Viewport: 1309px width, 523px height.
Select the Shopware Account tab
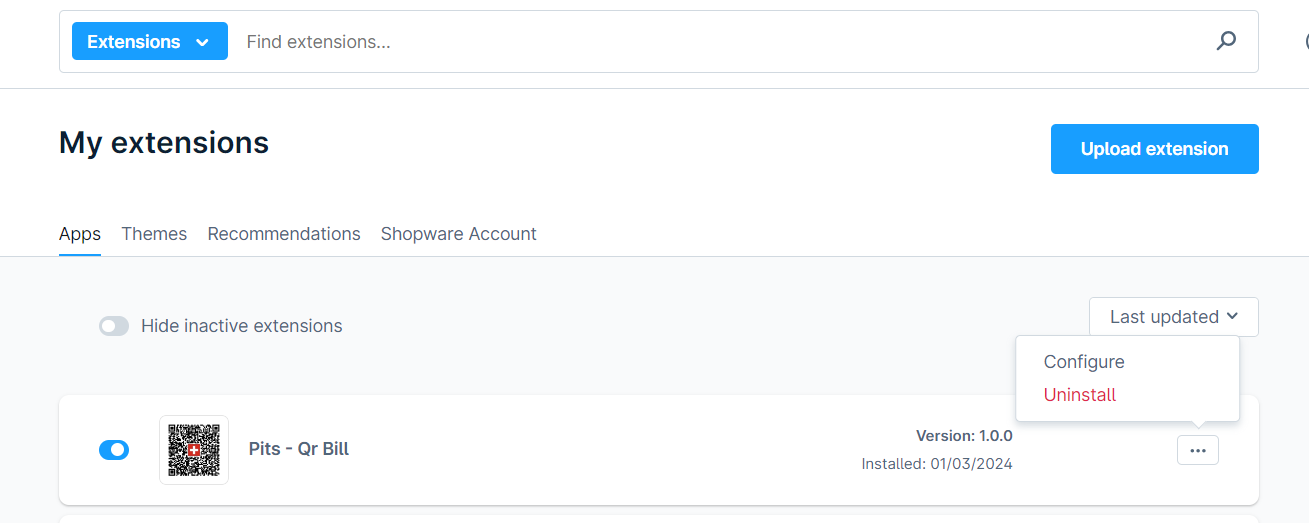point(458,234)
